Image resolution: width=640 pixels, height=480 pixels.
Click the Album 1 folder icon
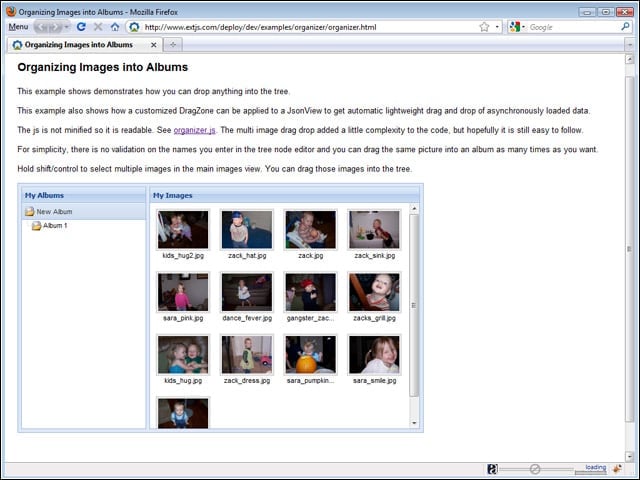(36, 225)
